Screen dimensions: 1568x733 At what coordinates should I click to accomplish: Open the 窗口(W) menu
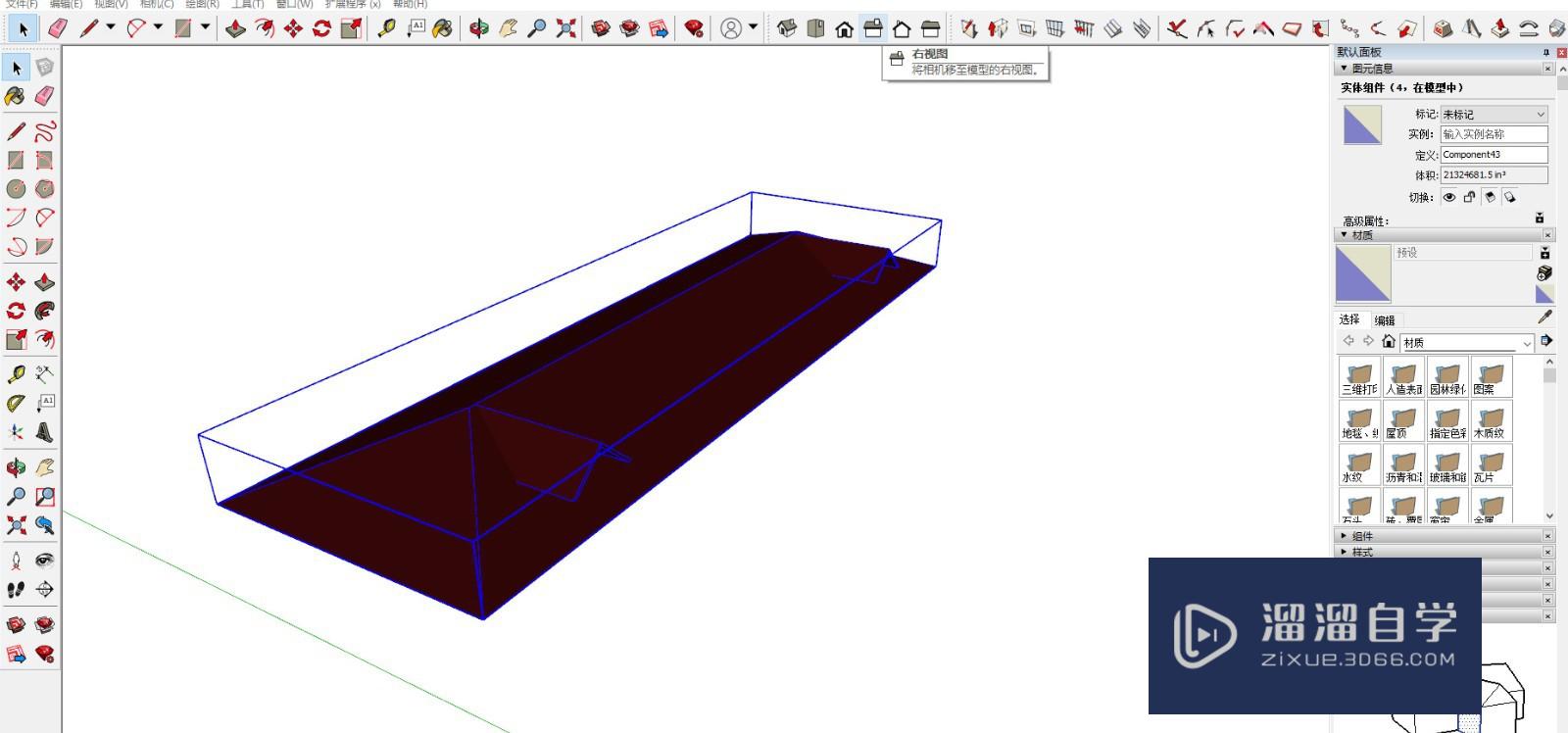(x=294, y=4)
